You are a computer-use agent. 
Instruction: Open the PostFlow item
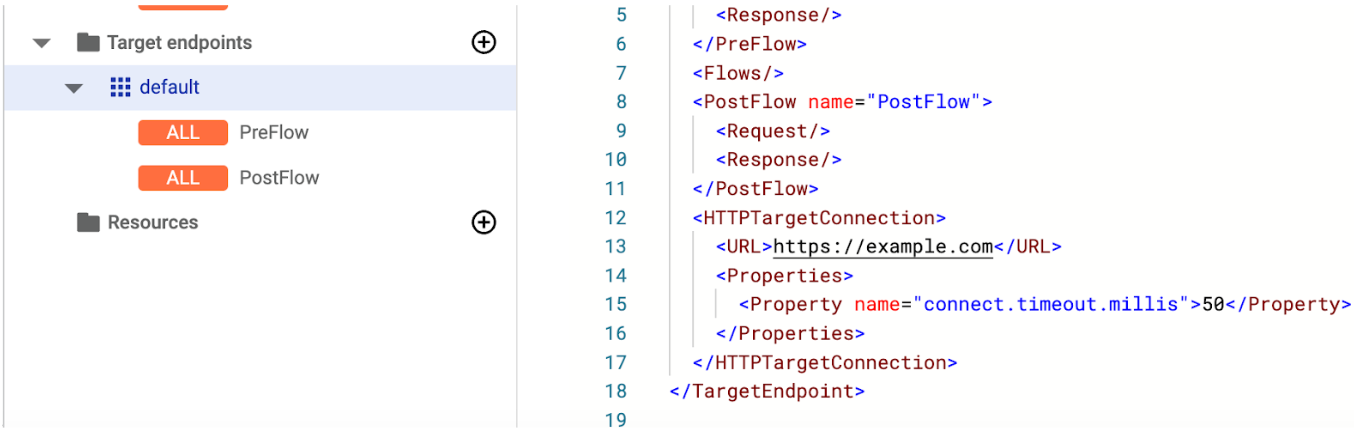point(279,178)
